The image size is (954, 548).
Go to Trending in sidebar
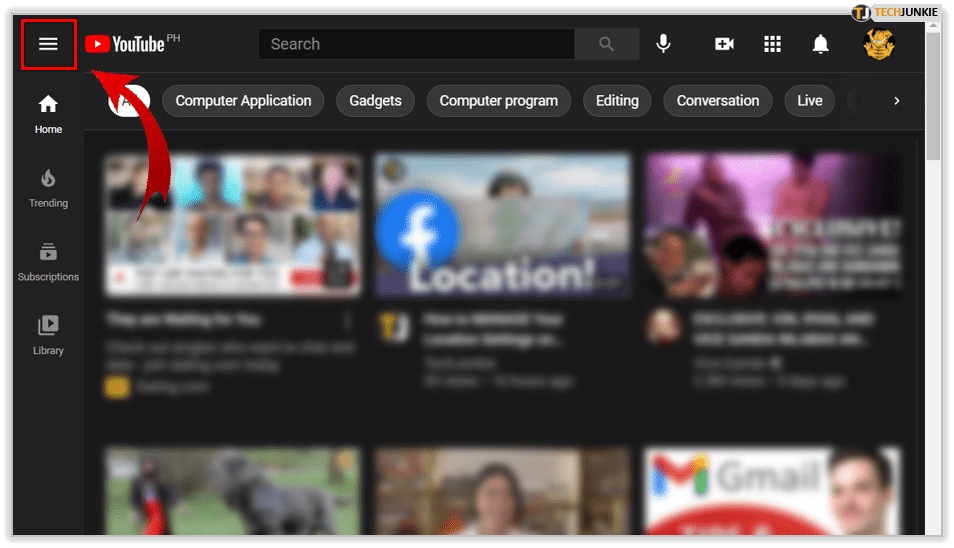(x=48, y=188)
